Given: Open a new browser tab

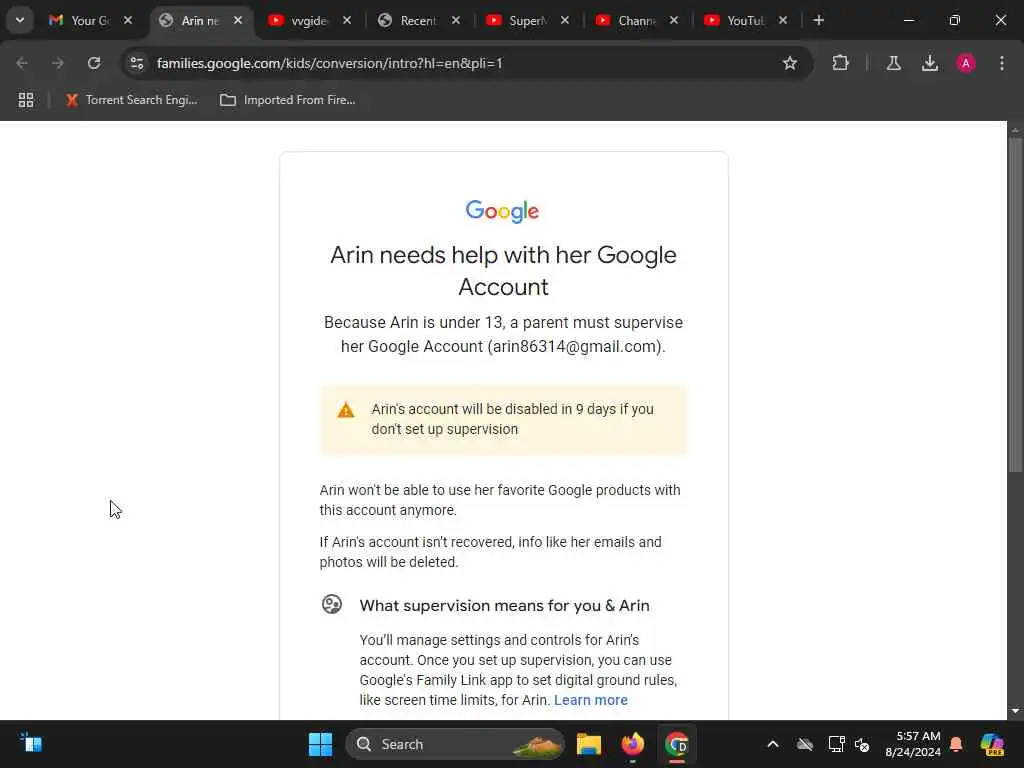Looking at the screenshot, I should pos(818,20).
